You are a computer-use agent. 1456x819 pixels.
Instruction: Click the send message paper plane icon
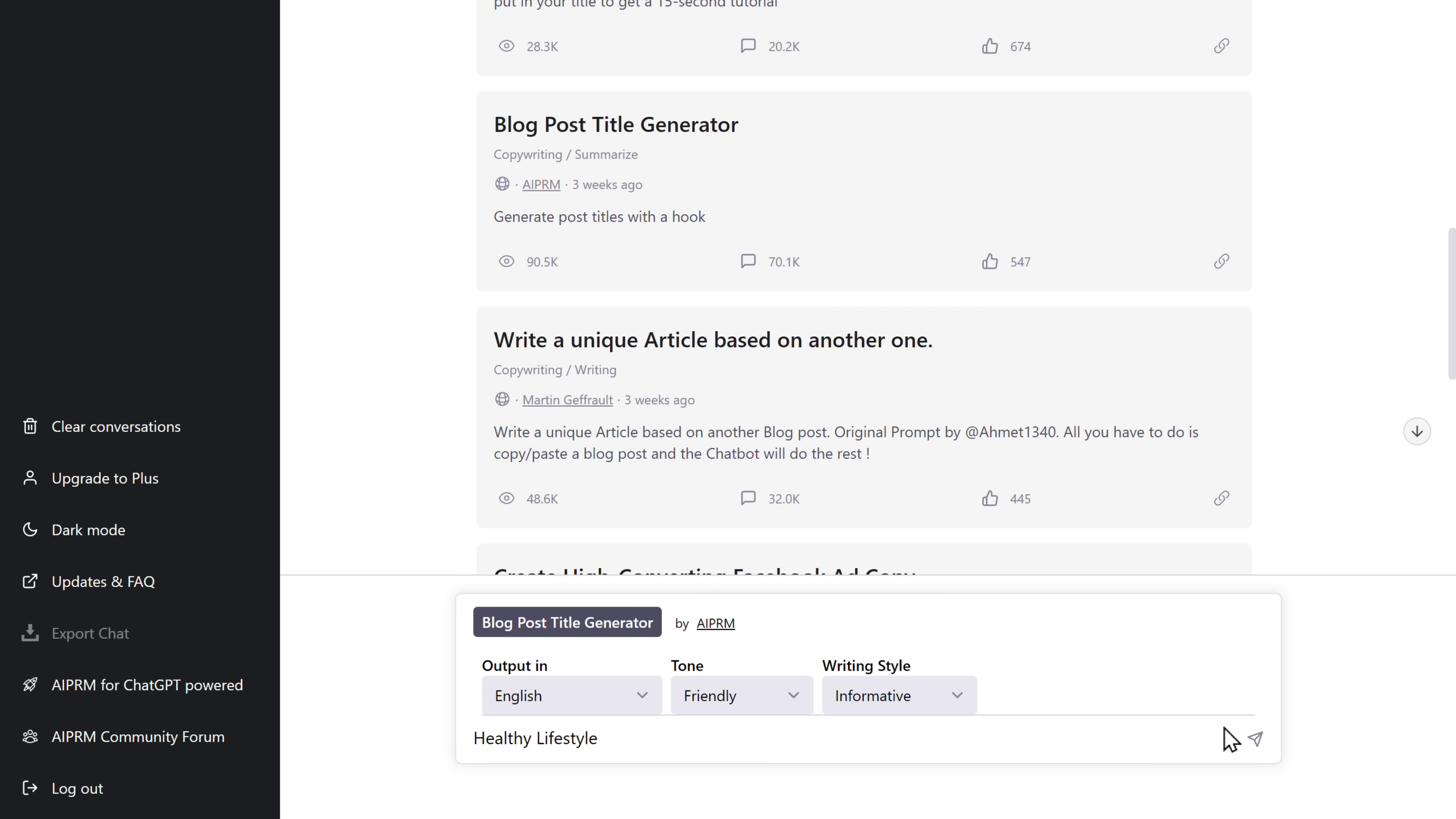[x=1255, y=739]
